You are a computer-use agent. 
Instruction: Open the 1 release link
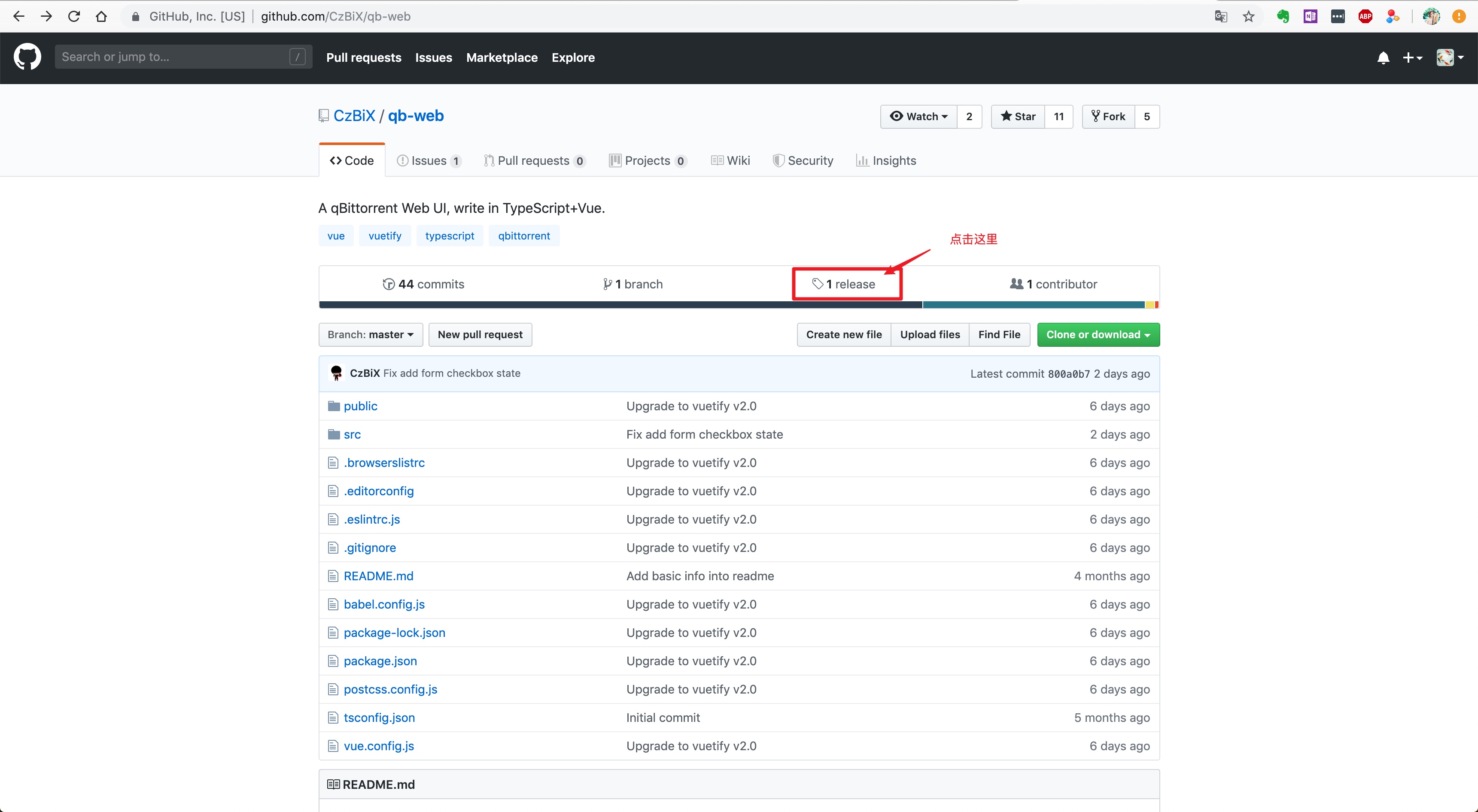pyautogui.click(x=844, y=285)
